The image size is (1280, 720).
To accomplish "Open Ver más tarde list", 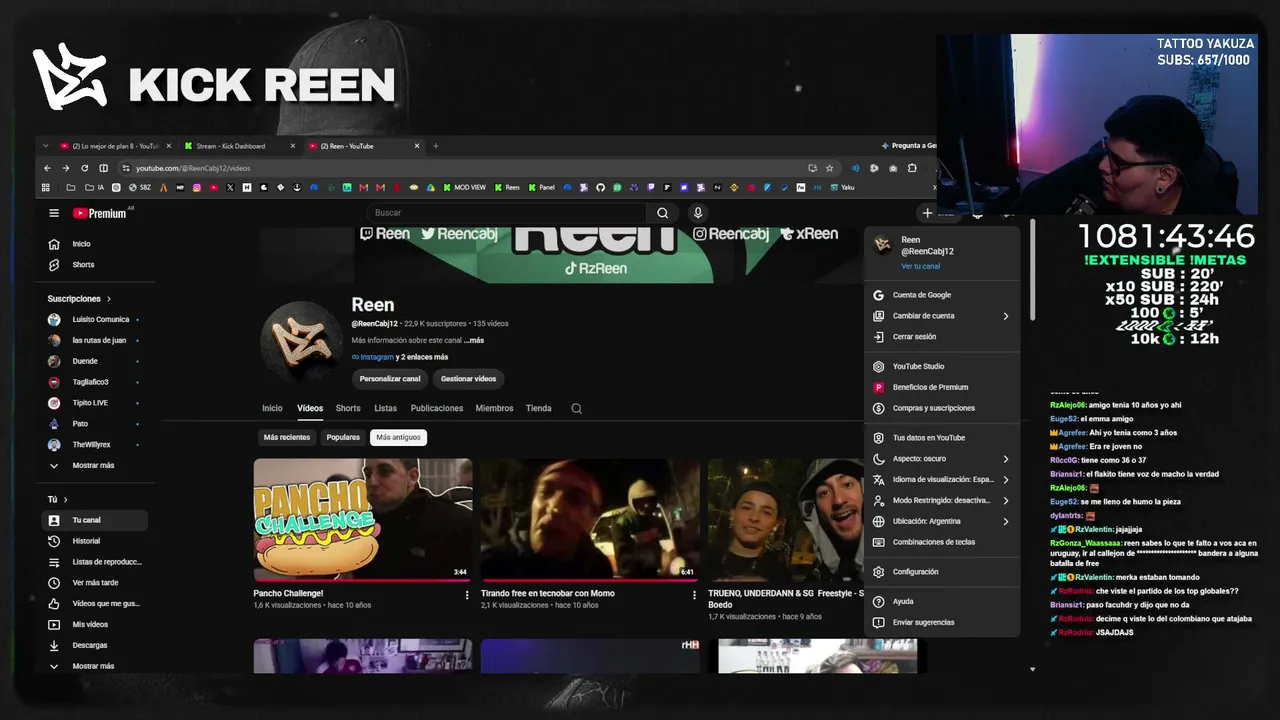I will pyautogui.click(x=95, y=583).
